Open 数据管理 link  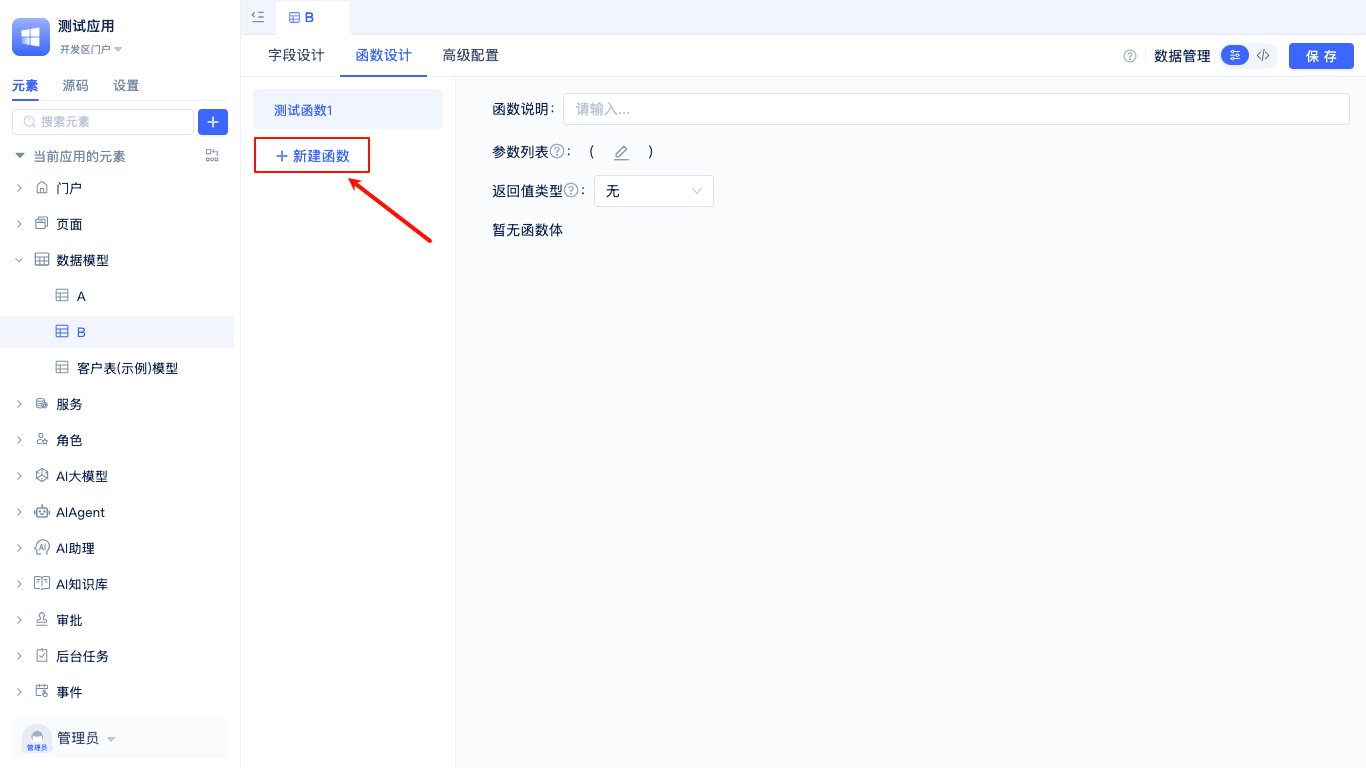pos(1182,56)
